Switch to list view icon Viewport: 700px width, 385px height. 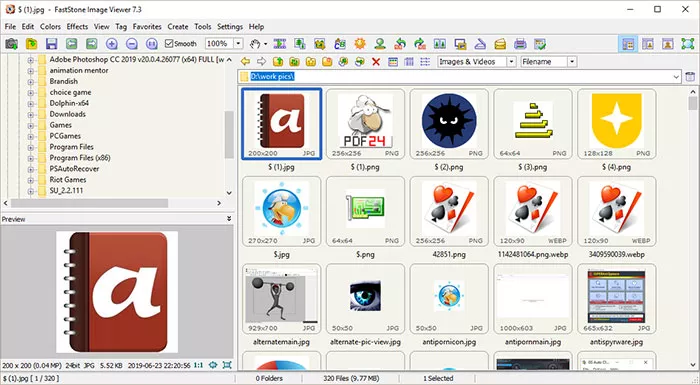click(x=425, y=62)
